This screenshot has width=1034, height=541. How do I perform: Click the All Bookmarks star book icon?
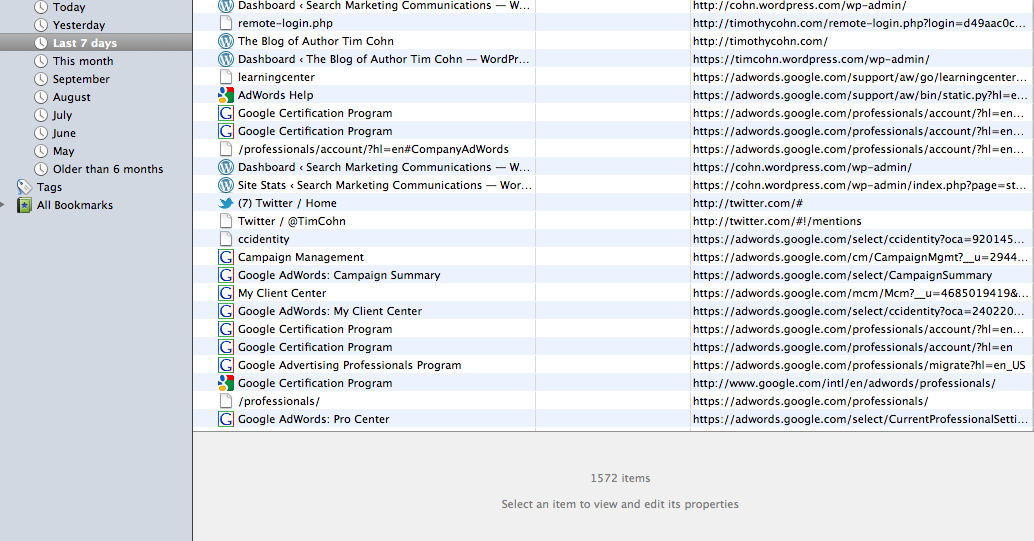point(24,205)
